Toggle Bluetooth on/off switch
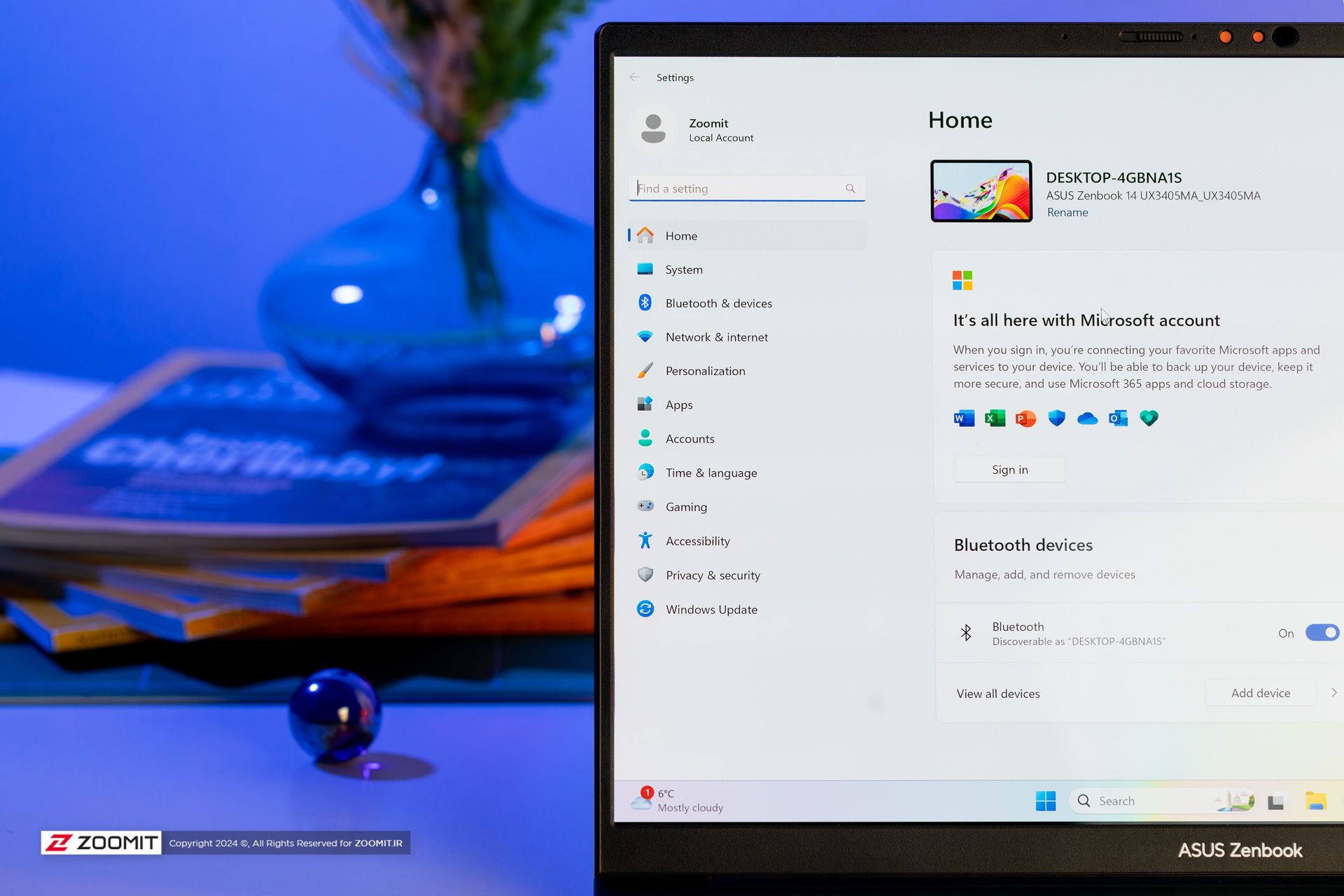Image resolution: width=1344 pixels, height=896 pixels. point(1321,629)
